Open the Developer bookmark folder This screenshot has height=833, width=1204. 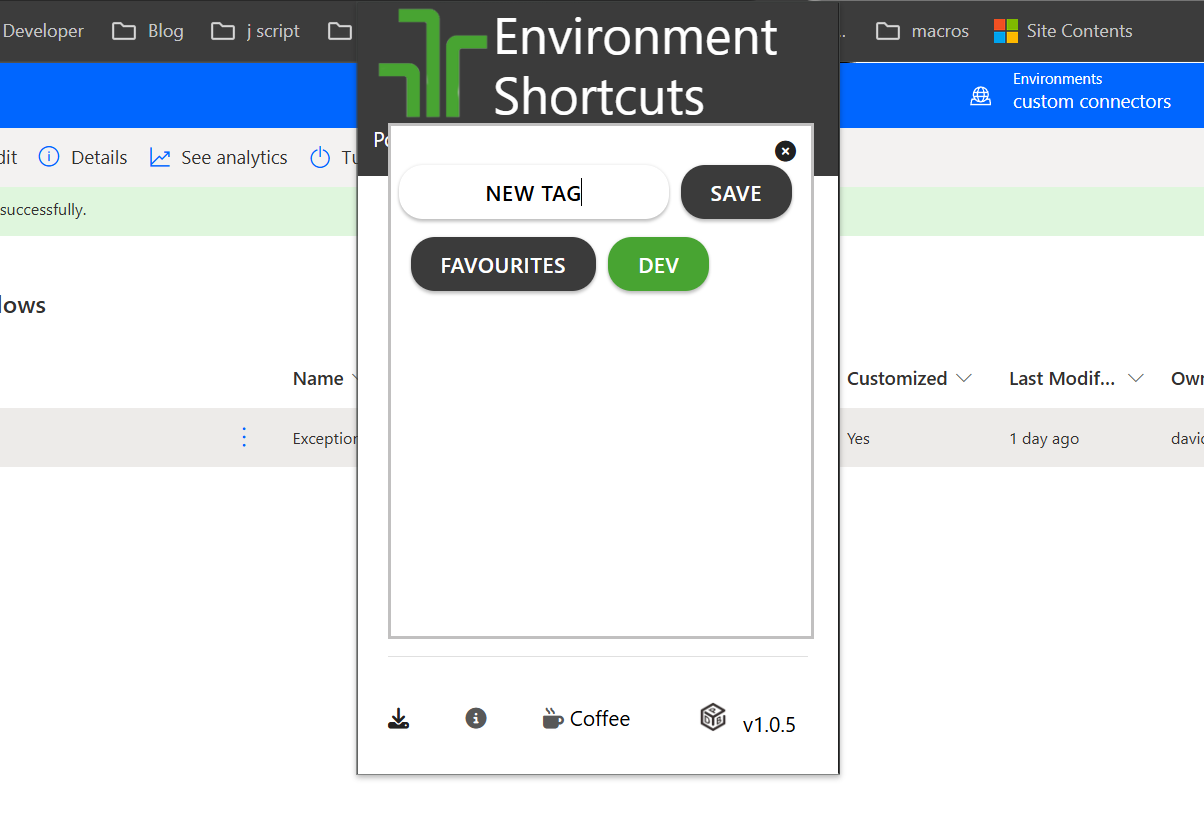coord(42,31)
